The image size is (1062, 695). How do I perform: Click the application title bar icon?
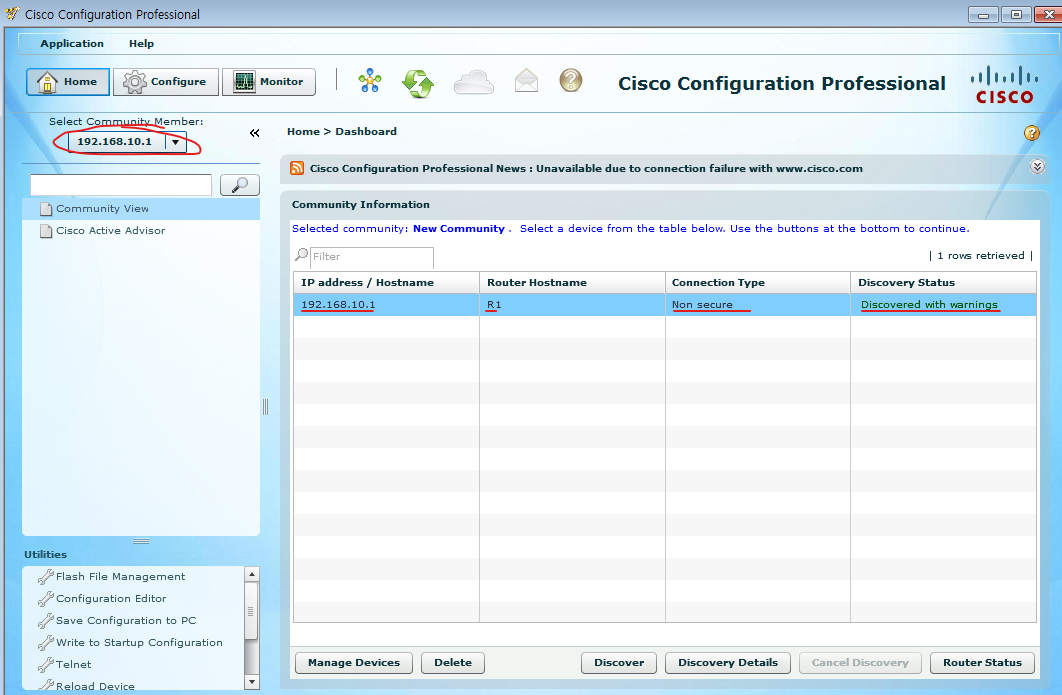(12, 13)
